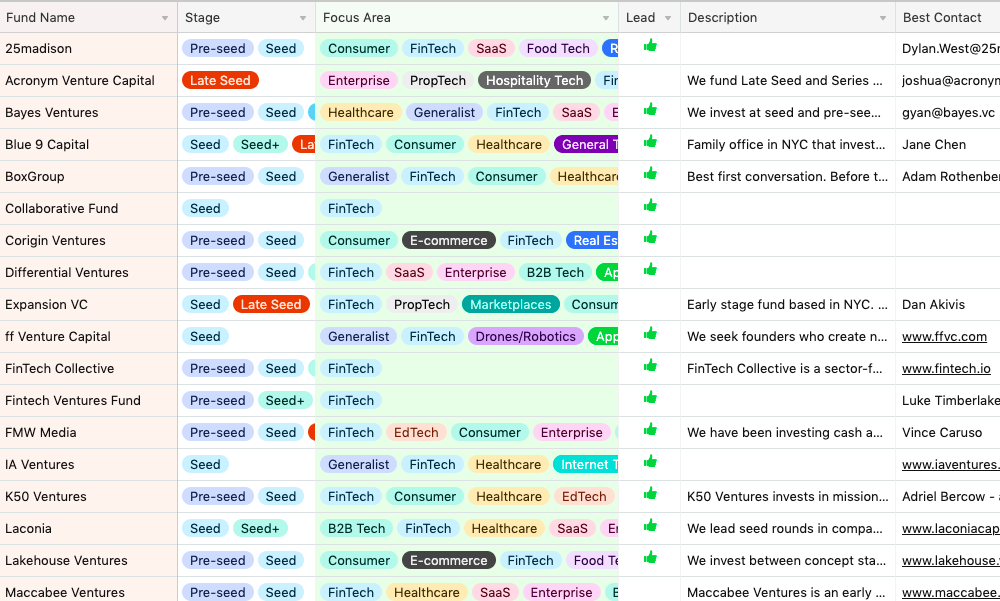The image size is (1000, 601).
Task: Click the Seed+ tag for Fintech Ventures Fund
Action: (284, 400)
